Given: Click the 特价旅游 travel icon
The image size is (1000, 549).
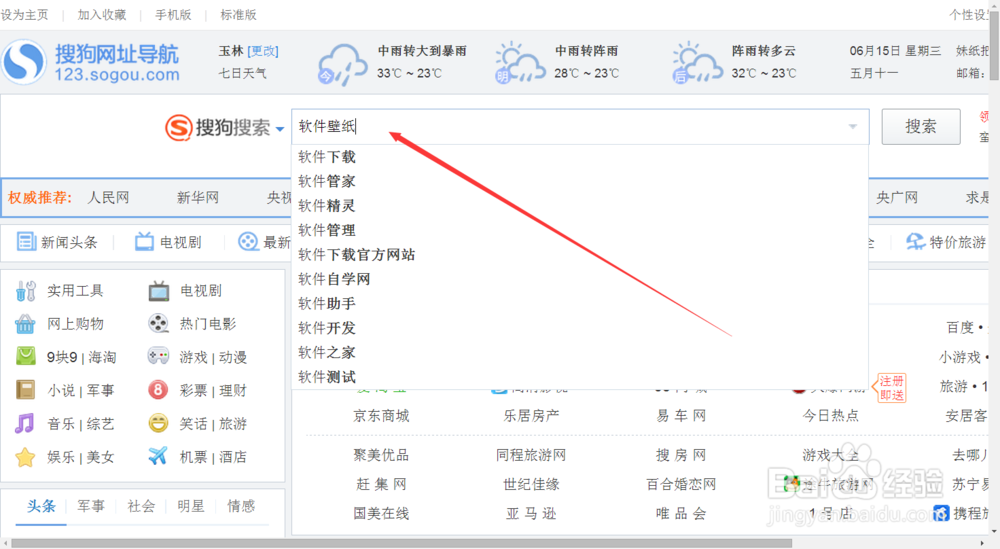Looking at the screenshot, I should coord(916,242).
